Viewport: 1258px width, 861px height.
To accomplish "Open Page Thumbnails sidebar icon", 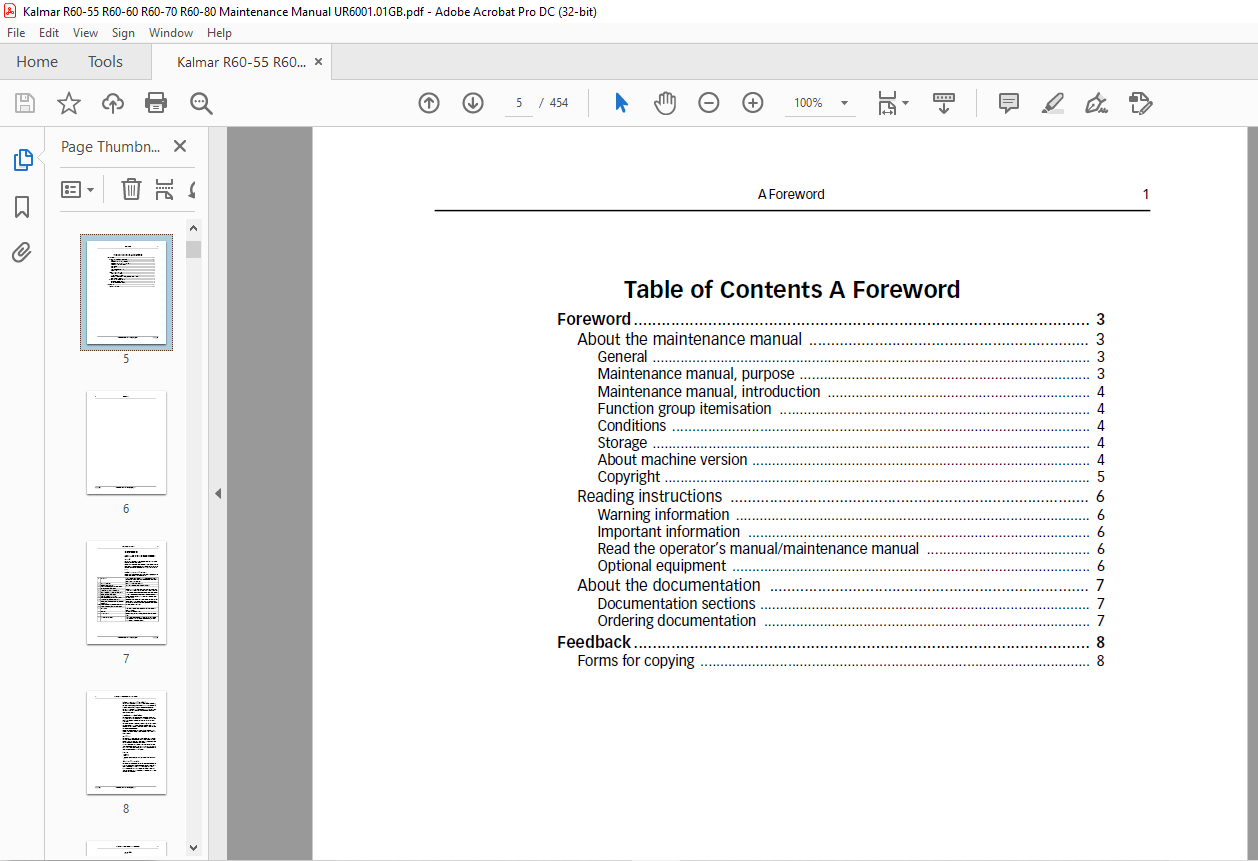I will 22,160.
